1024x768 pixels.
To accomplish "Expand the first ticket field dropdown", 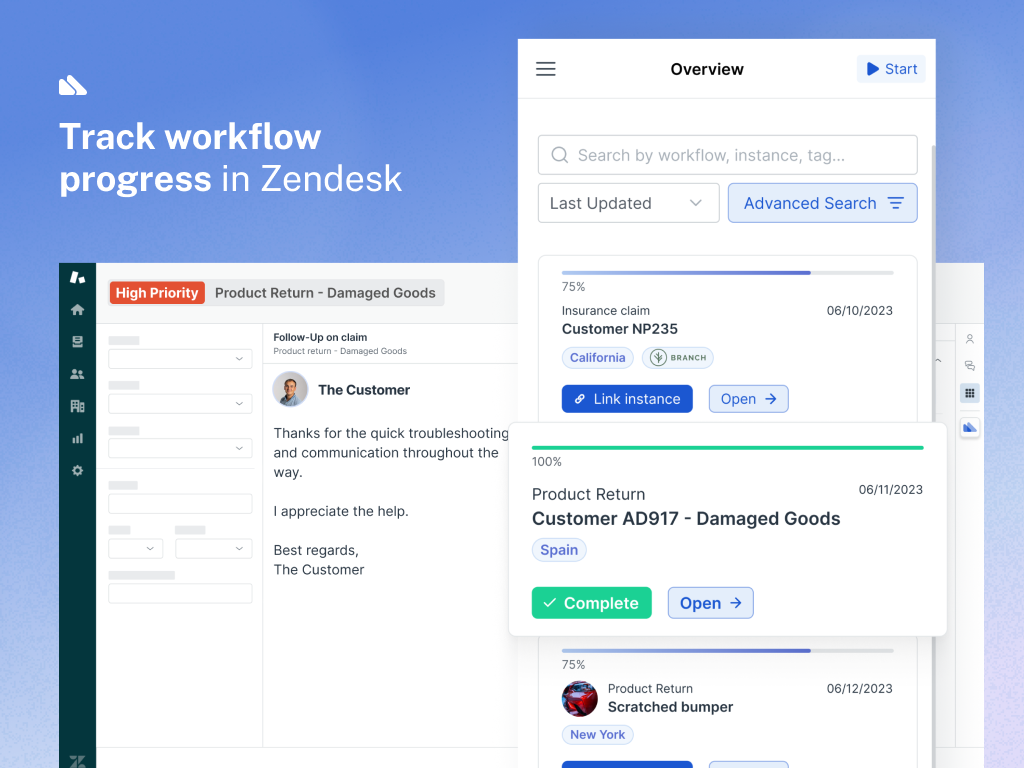I will click(x=180, y=359).
